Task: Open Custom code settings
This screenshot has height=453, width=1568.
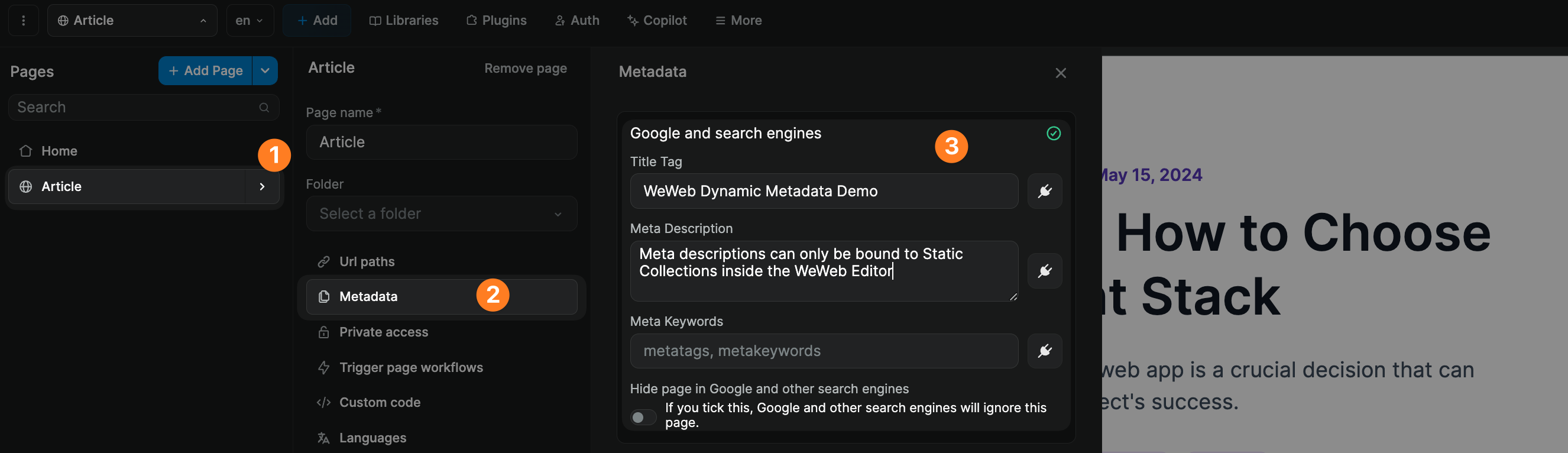Action: click(x=441, y=403)
